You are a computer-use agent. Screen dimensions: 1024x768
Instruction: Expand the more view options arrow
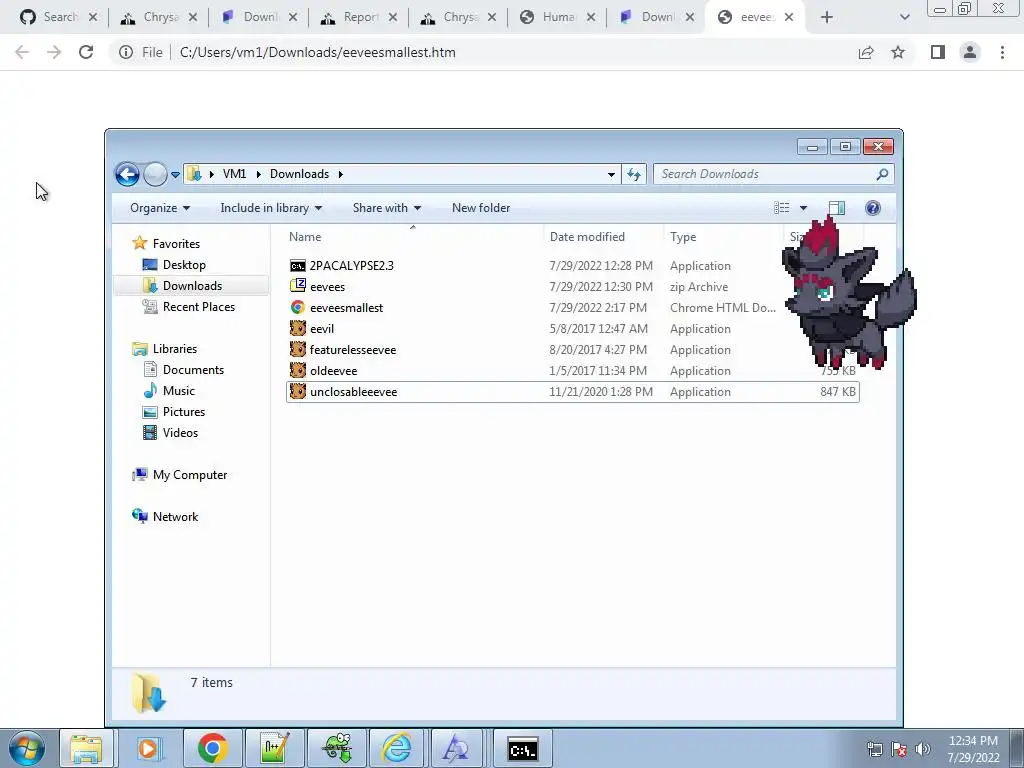[x=803, y=208]
